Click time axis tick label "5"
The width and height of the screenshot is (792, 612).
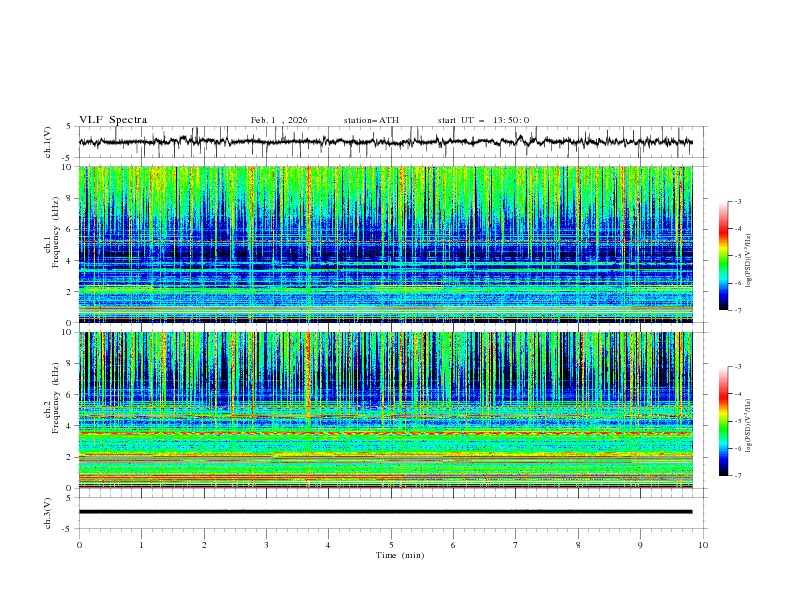[x=391, y=545]
